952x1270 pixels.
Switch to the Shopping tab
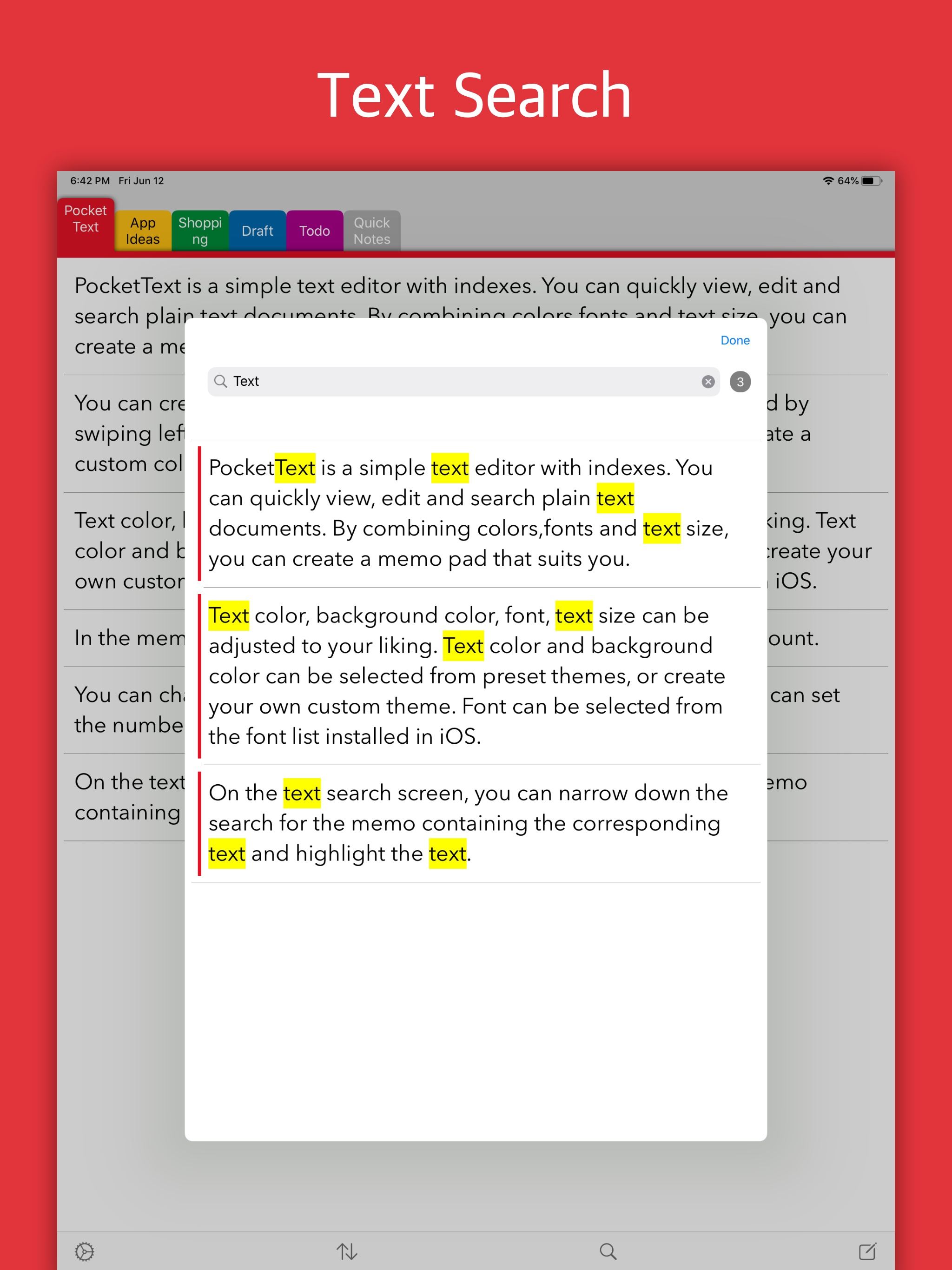tap(200, 231)
